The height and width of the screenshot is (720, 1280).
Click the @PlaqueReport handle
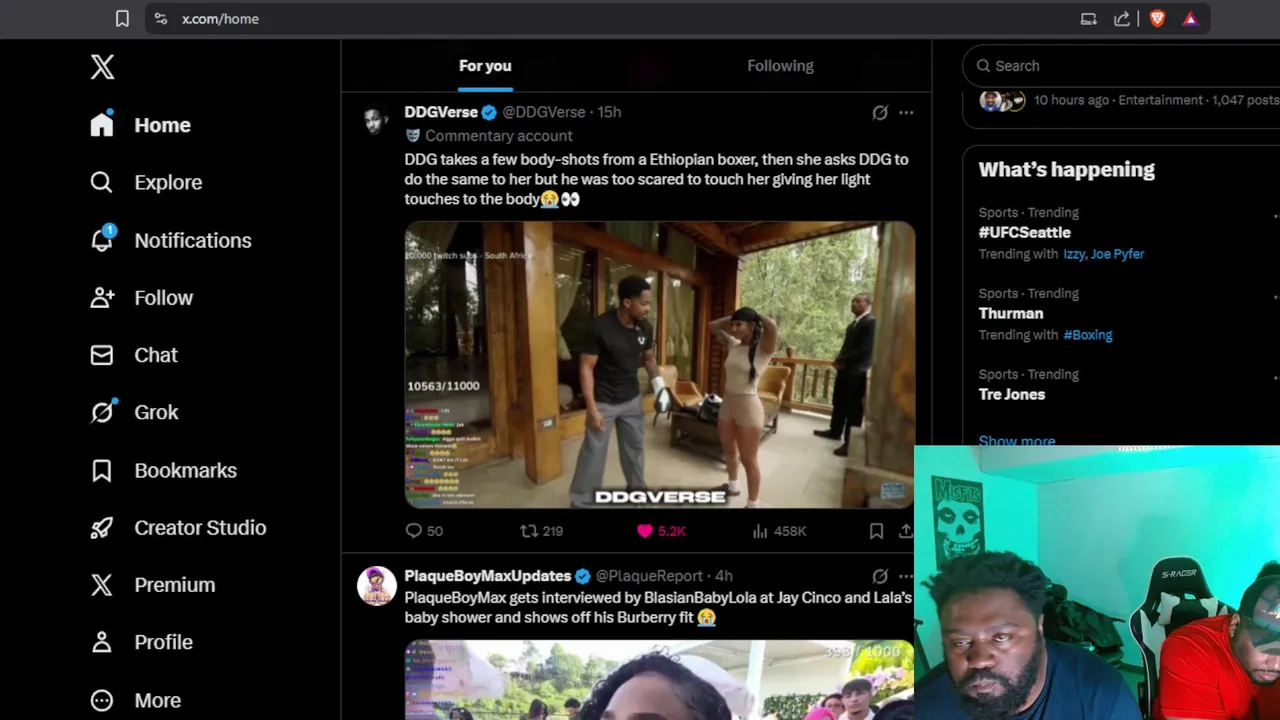click(x=649, y=576)
